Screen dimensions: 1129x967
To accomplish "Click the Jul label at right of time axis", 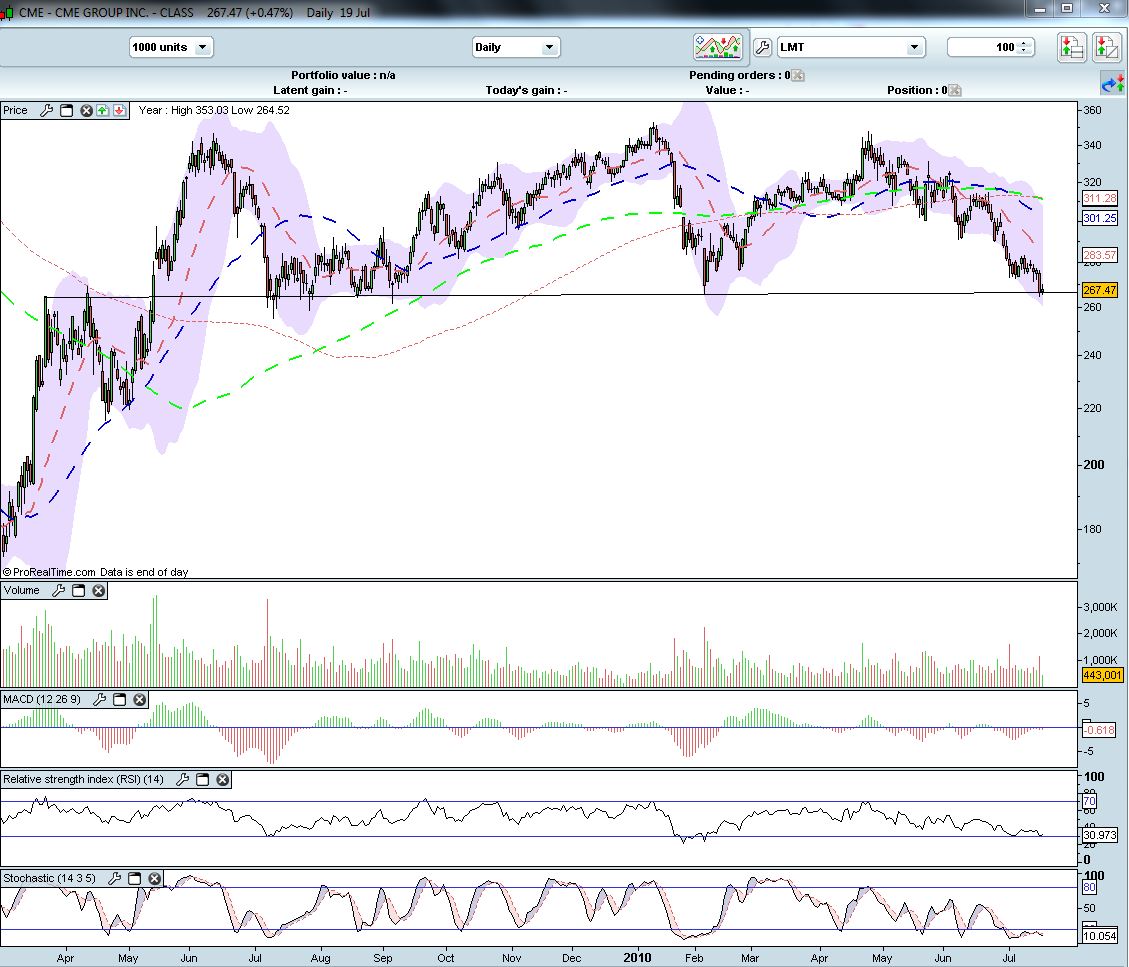I will point(1009,958).
